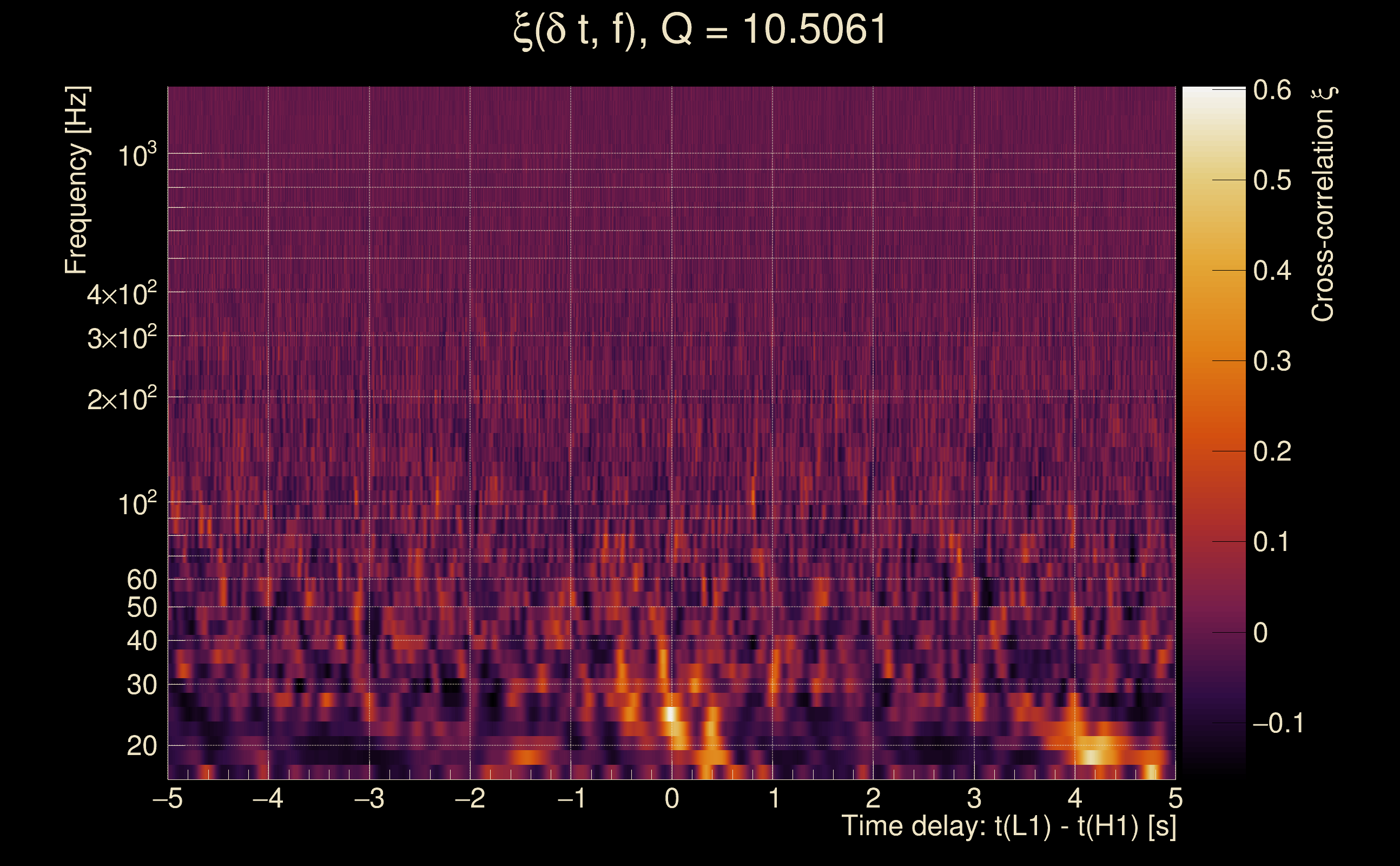Click the 10³ frequency axis label
This screenshot has height=866, width=1400.
point(137,155)
